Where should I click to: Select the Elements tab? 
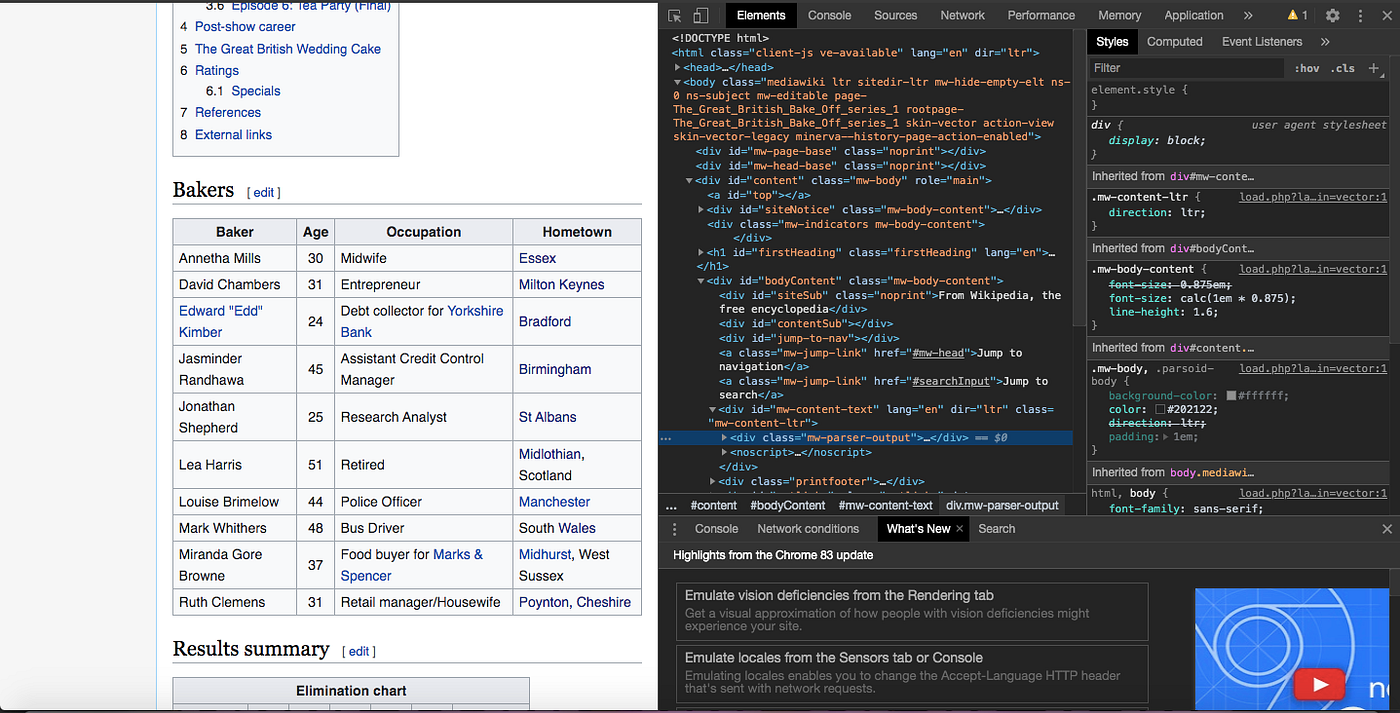coord(761,15)
